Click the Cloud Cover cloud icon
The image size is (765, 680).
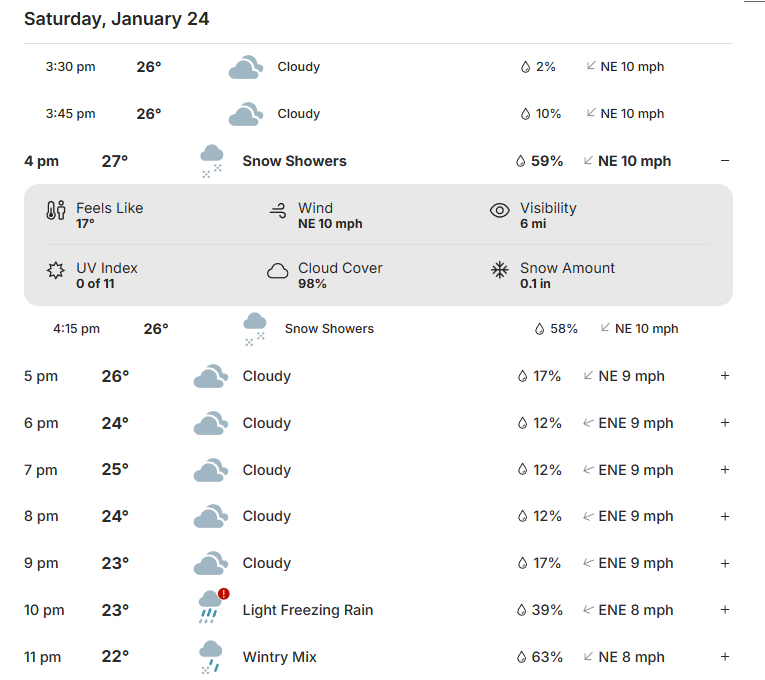(x=278, y=271)
